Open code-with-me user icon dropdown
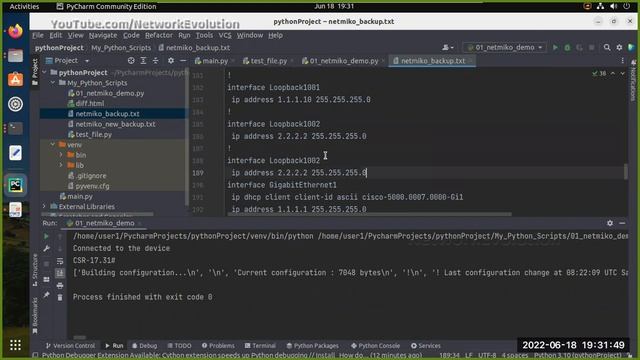The height and width of the screenshot is (360, 640). tap(448, 48)
